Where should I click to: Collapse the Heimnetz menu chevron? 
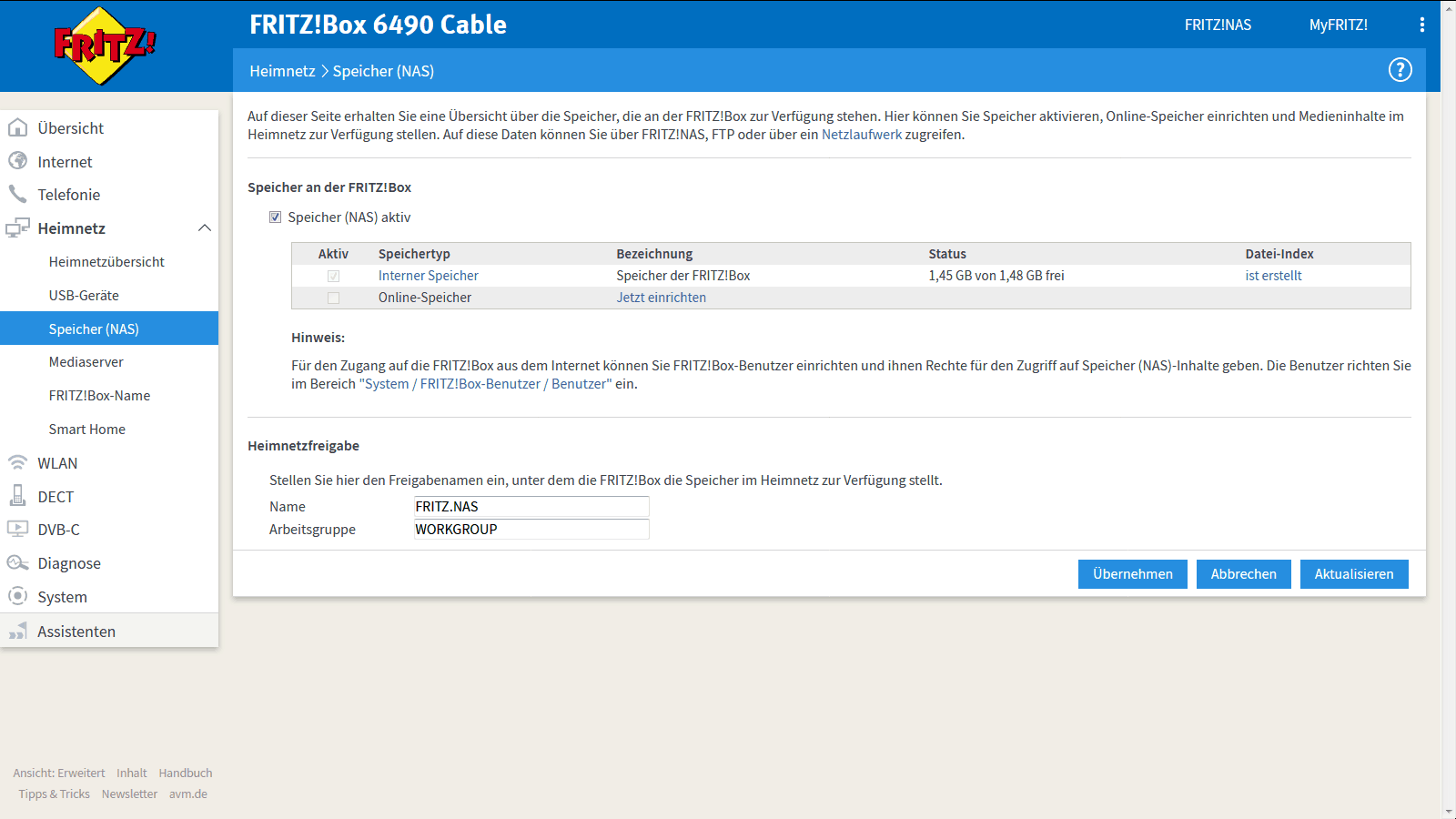pos(205,227)
